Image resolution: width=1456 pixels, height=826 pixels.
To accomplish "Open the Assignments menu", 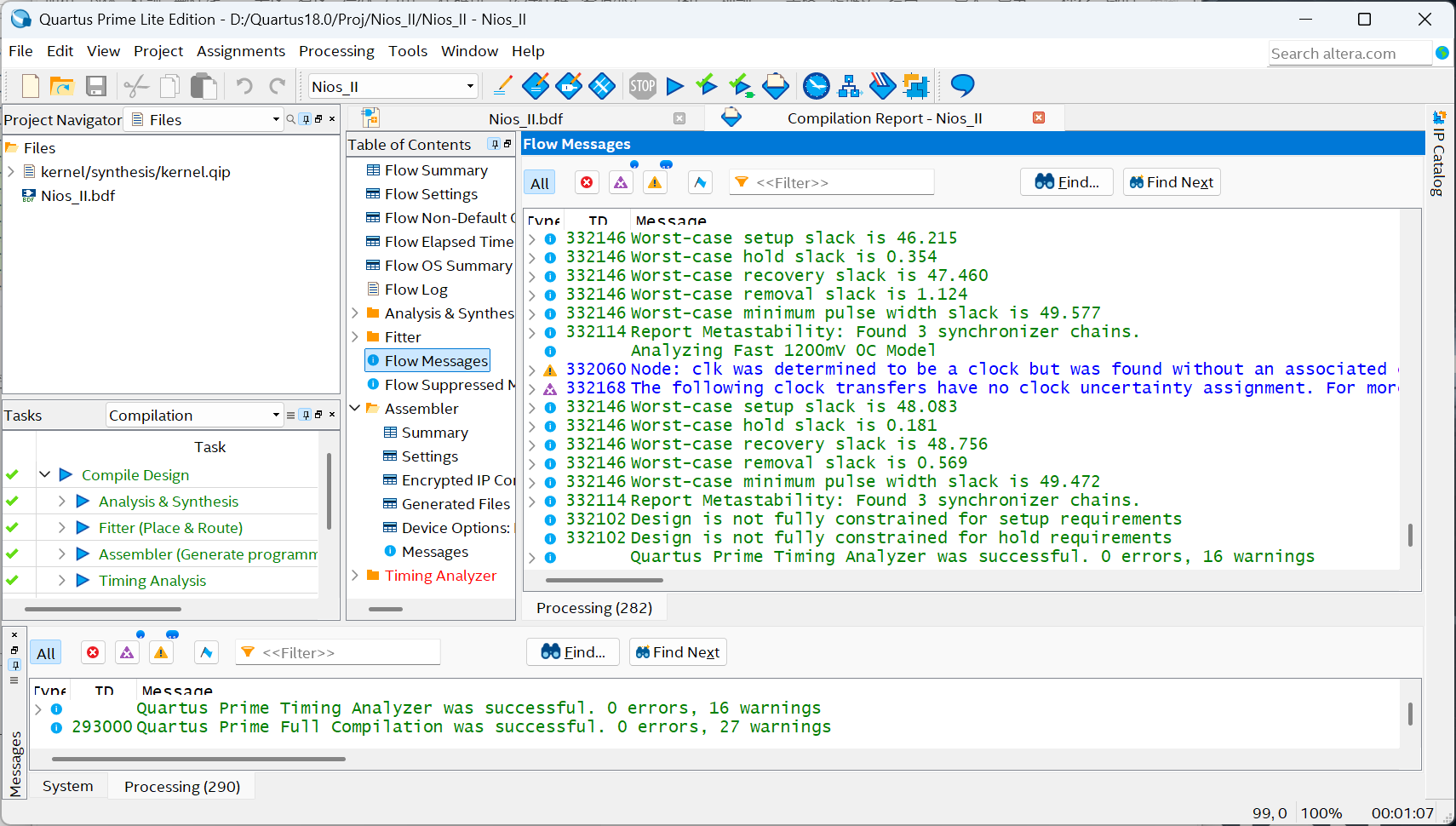I will pyautogui.click(x=241, y=51).
